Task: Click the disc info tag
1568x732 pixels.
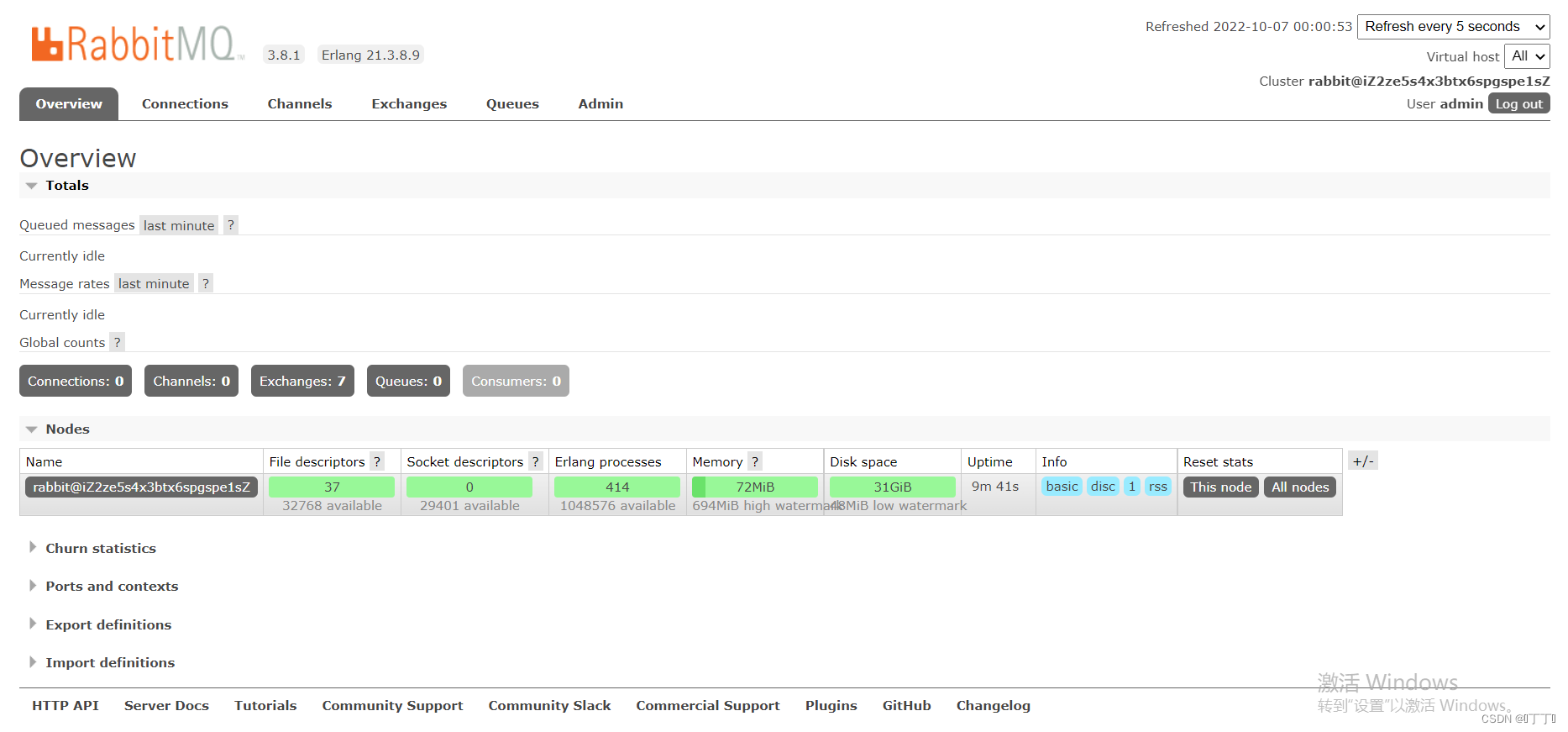Action: coord(1103,487)
